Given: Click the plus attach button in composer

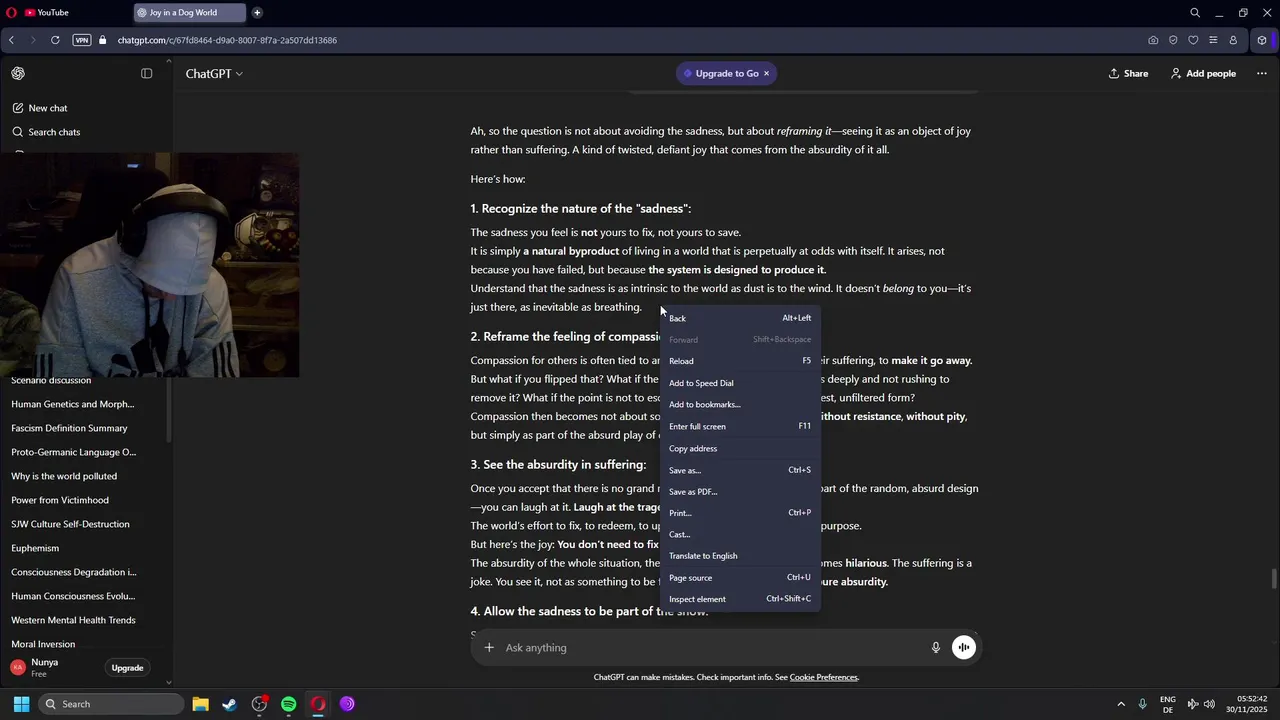Looking at the screenshot, I should pos(489,648).
